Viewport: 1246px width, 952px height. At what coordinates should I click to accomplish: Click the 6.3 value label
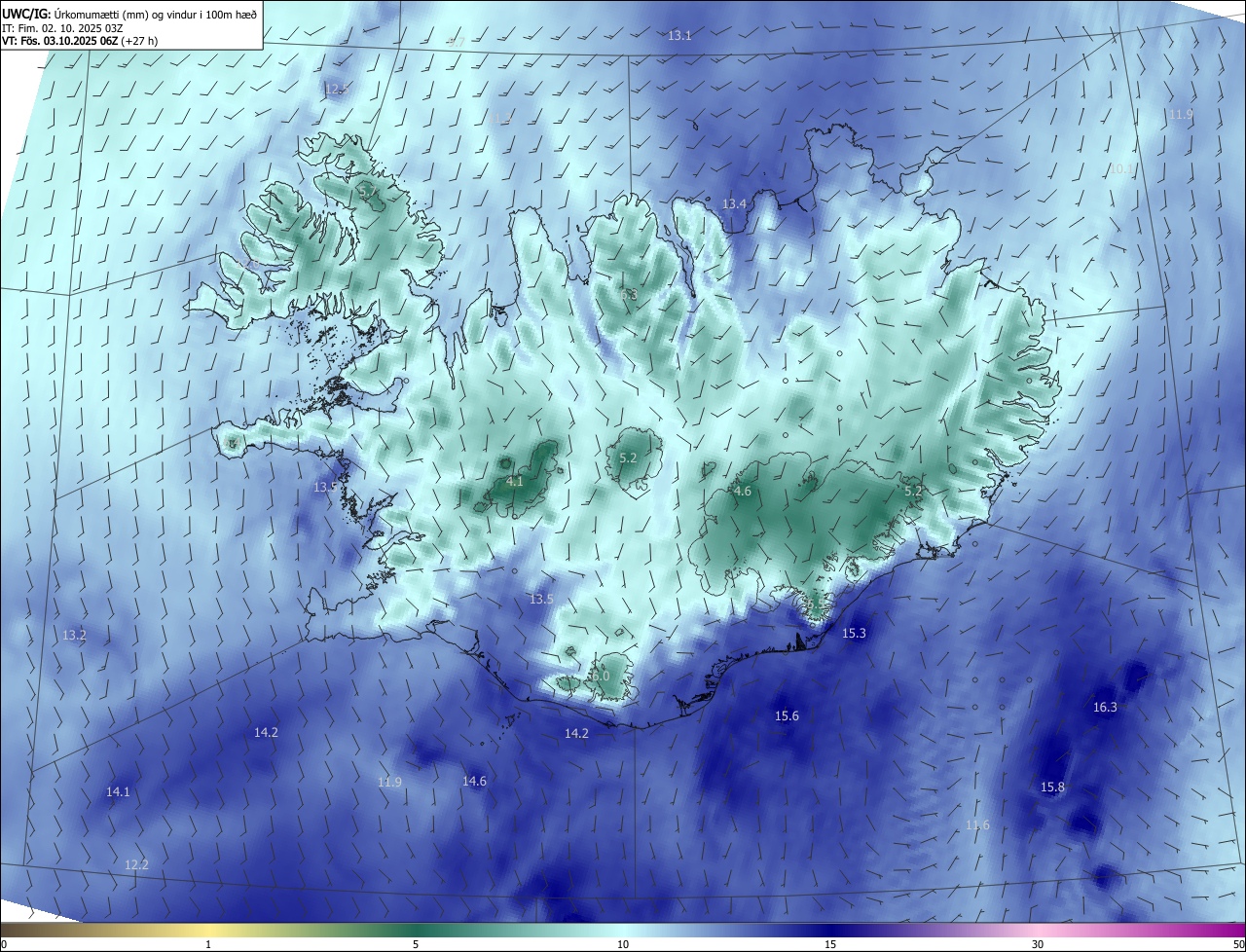point(629,294)
